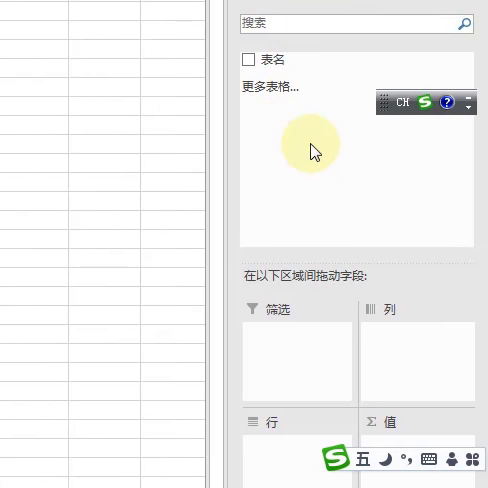This screenshot has width=488, height=488.
Task: Click the 筛选 filter area box
Action: point(297,361)
